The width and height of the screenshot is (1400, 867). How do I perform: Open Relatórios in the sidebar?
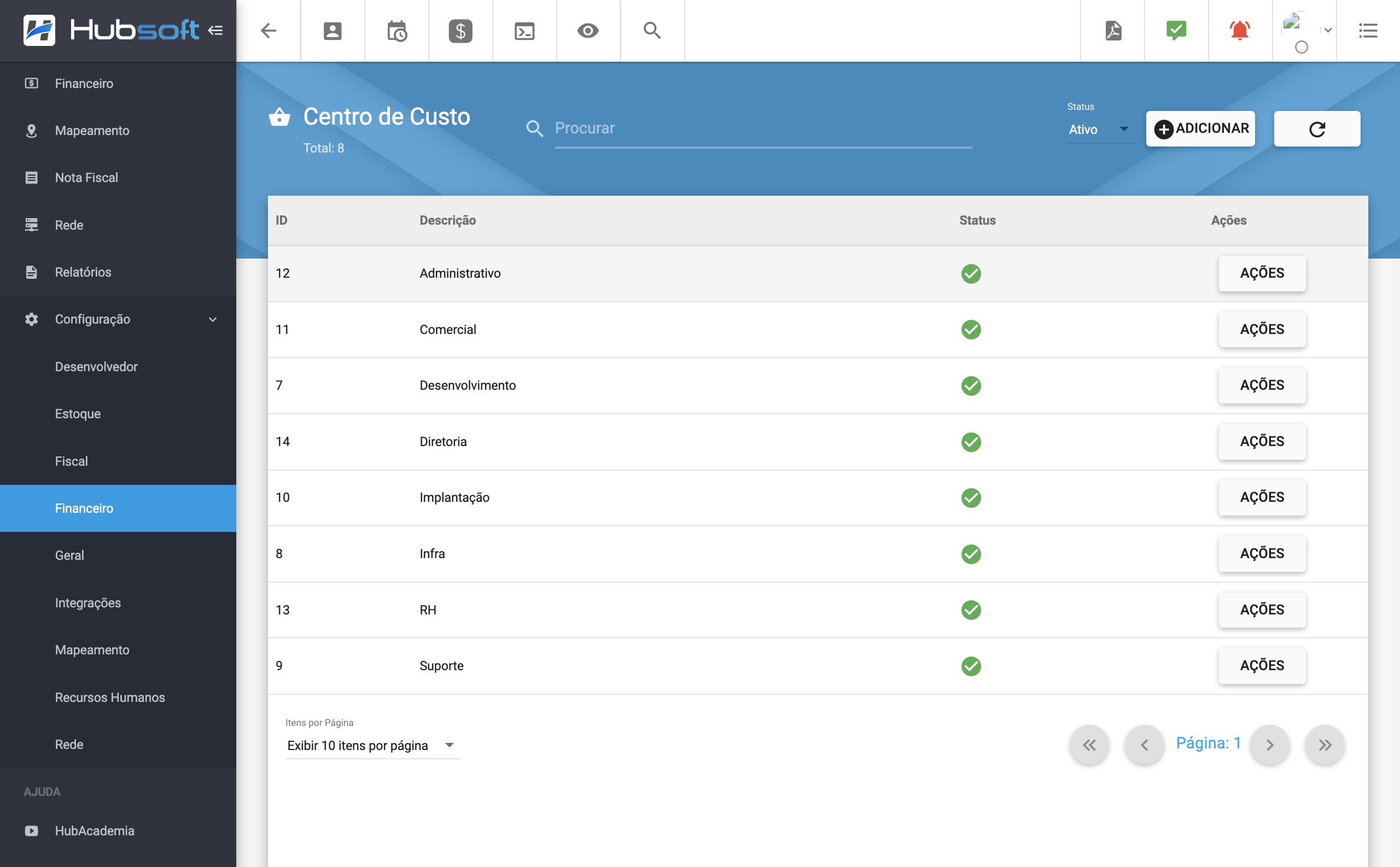[118, 272]
